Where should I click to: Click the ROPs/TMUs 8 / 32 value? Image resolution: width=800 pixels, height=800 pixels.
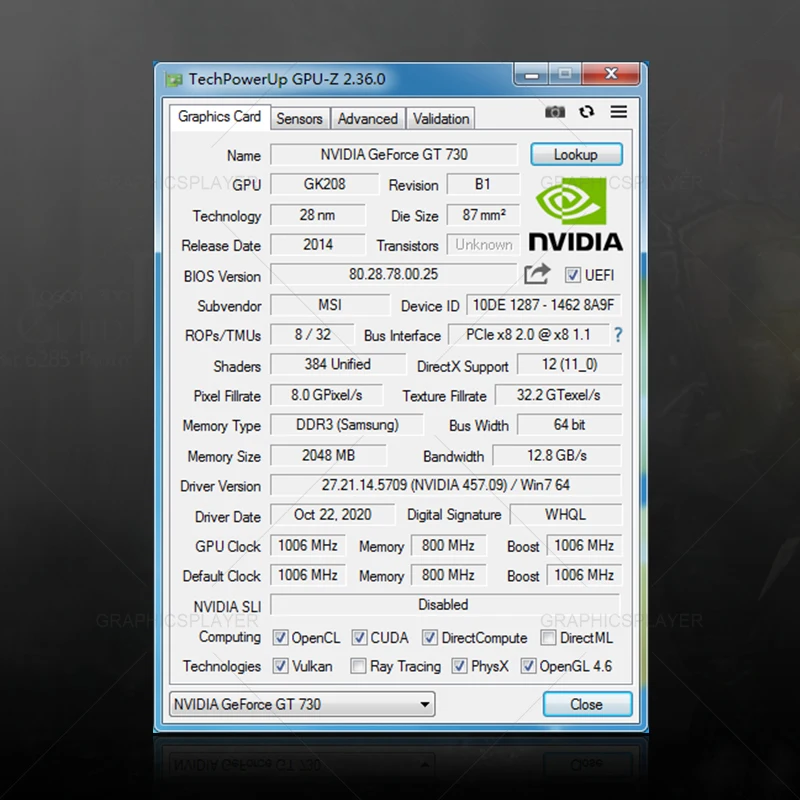(312, 334)
